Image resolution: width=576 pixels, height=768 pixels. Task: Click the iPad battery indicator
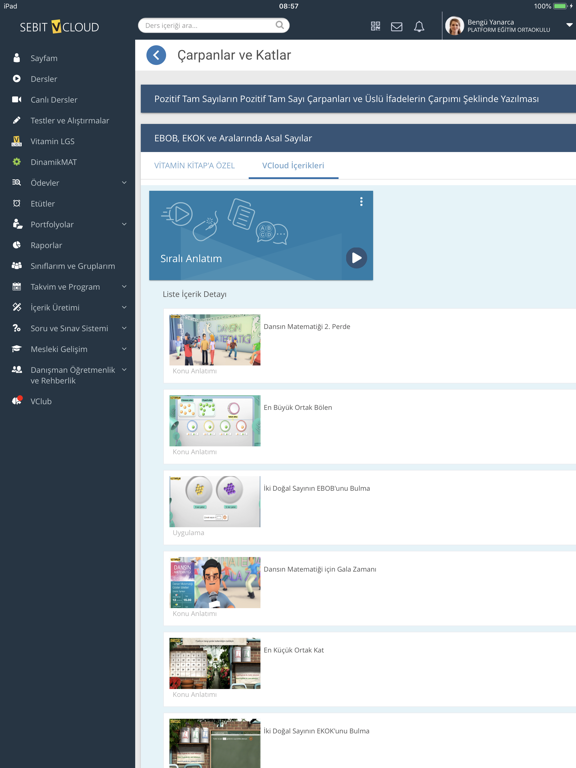[x=560, y=6]
